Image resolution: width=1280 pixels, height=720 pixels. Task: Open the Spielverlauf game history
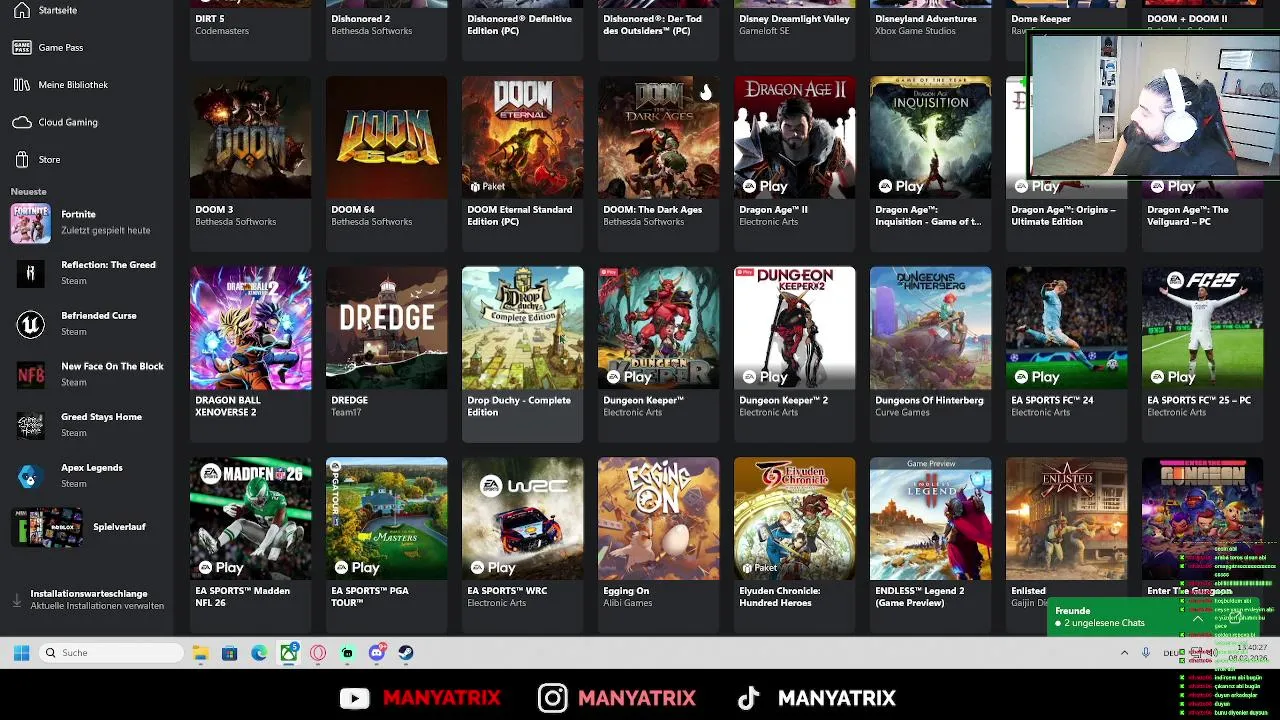(87, 527)
